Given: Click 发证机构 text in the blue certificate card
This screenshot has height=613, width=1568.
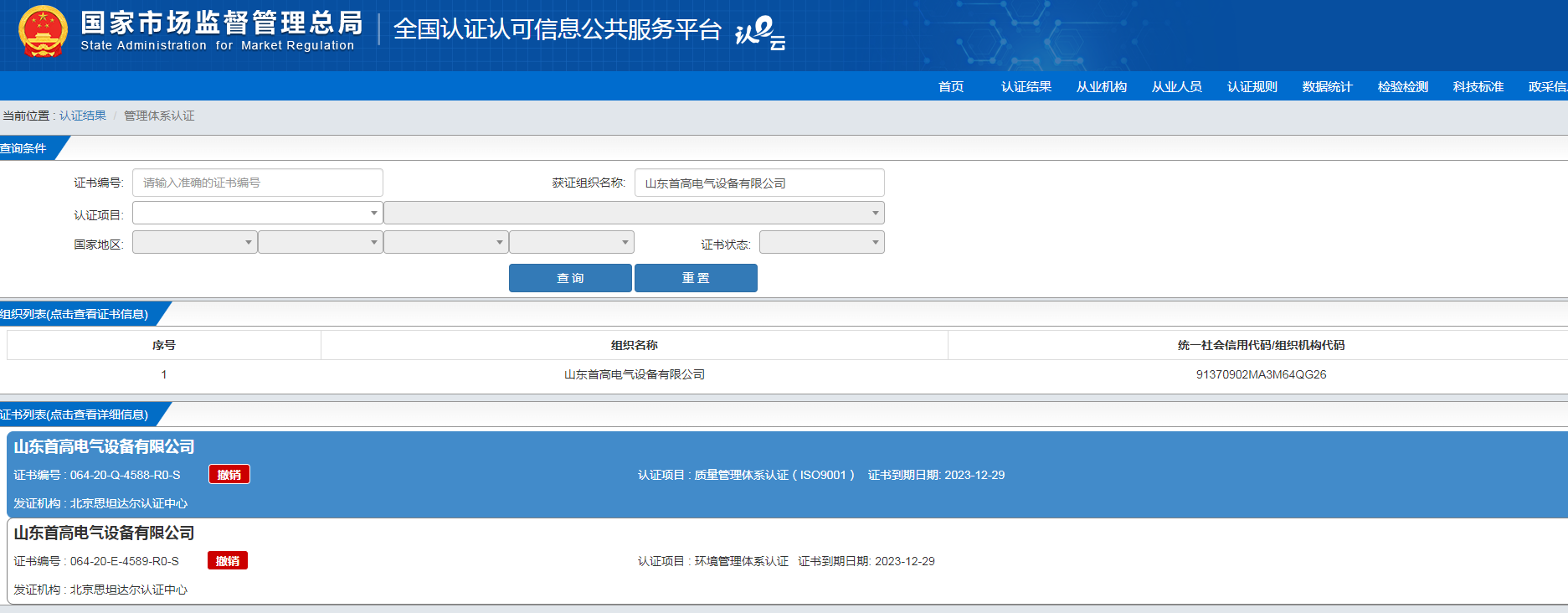Looking at the screenshot, I should pyautogui.click(x=100, y=503).
